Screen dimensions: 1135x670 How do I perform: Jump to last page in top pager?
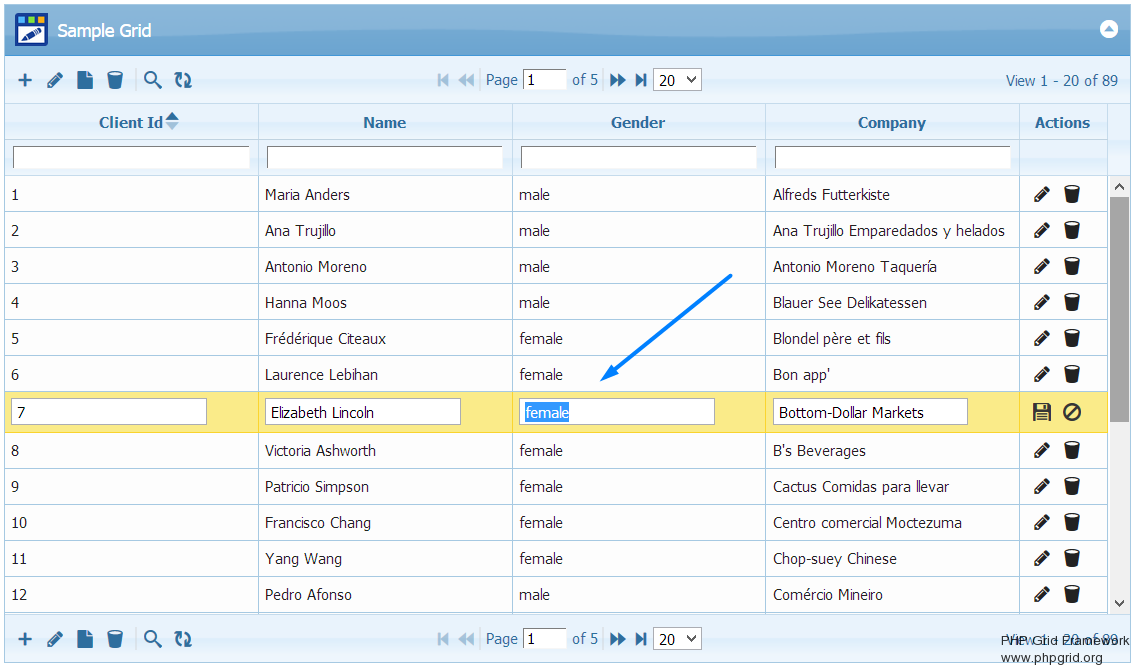641,80
